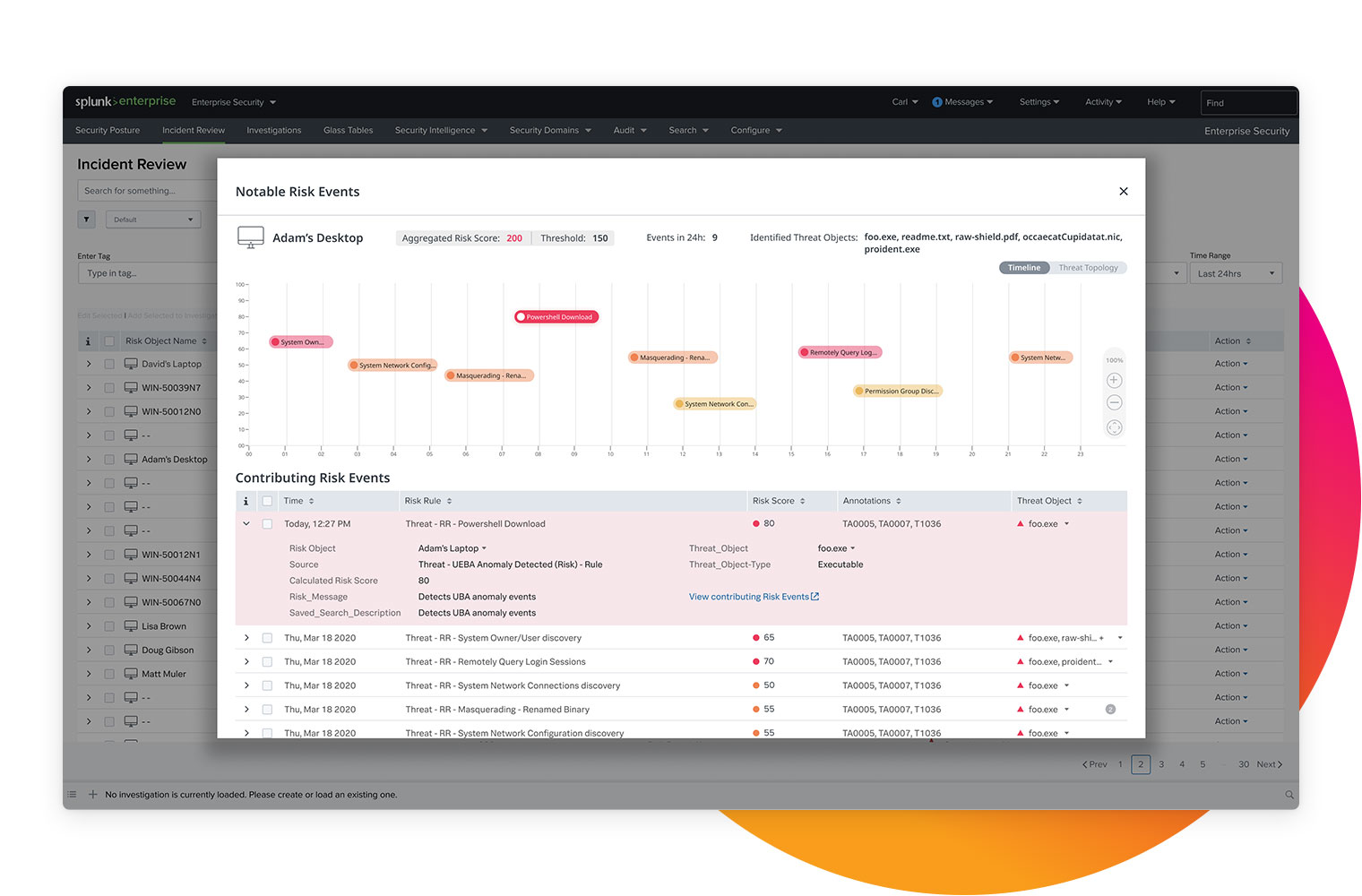Open the Default filter dropdown
Image resolution: width=1362 pixels, height=896 pixels.
(153, 220)
